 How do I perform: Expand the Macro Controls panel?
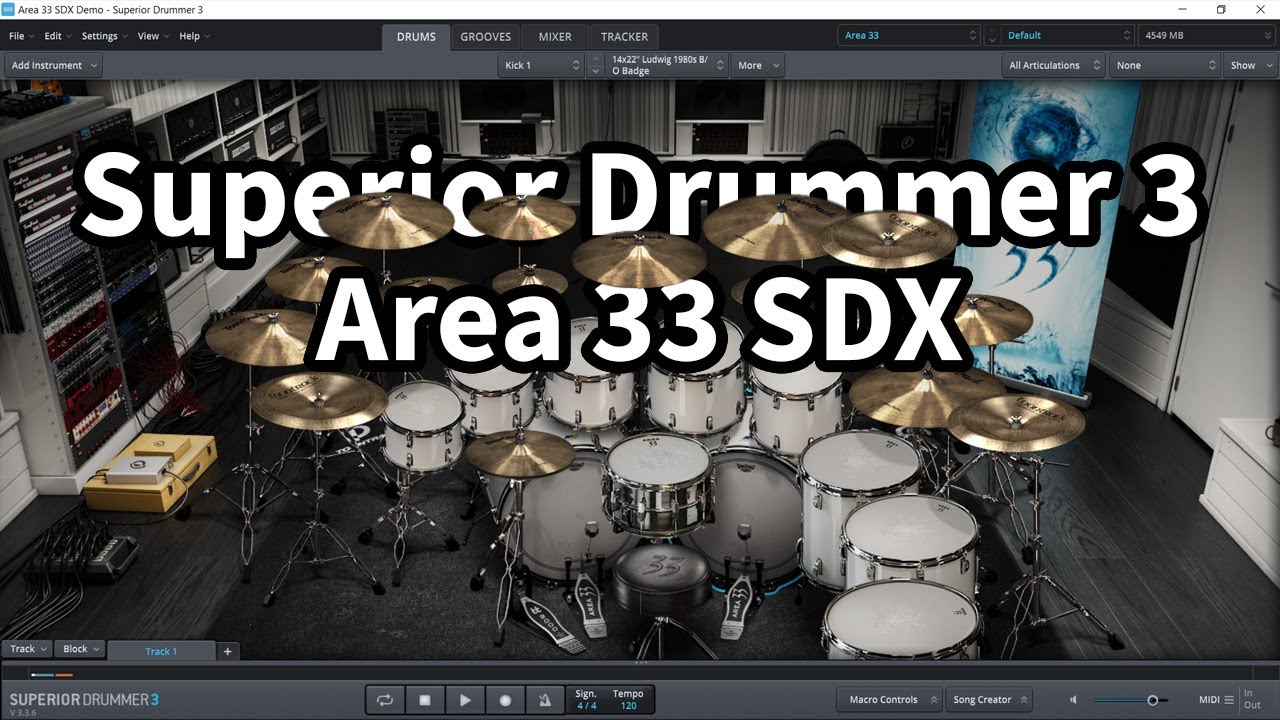(x=889, y=700)
